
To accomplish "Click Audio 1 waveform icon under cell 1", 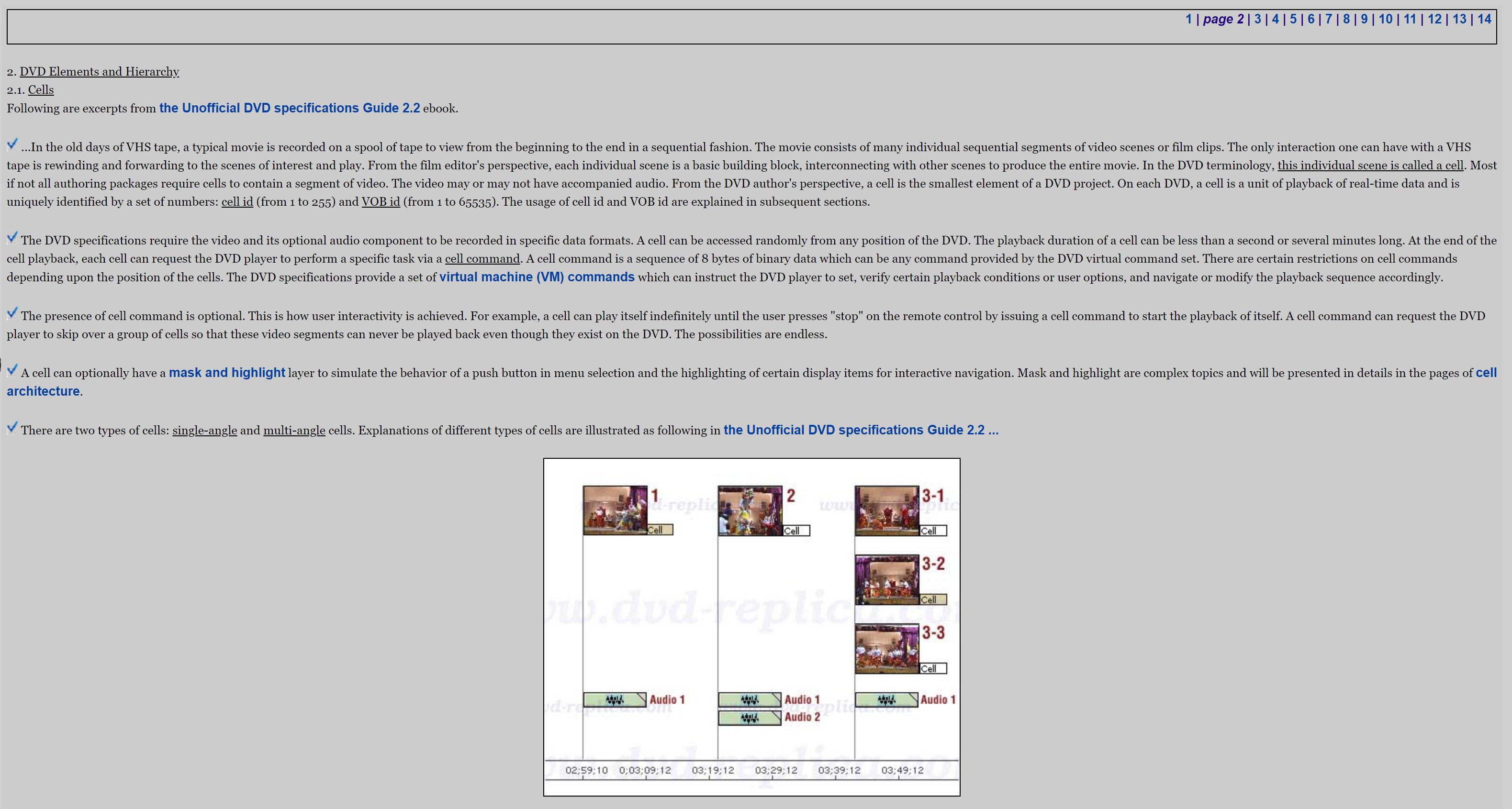I will point(615,699).
